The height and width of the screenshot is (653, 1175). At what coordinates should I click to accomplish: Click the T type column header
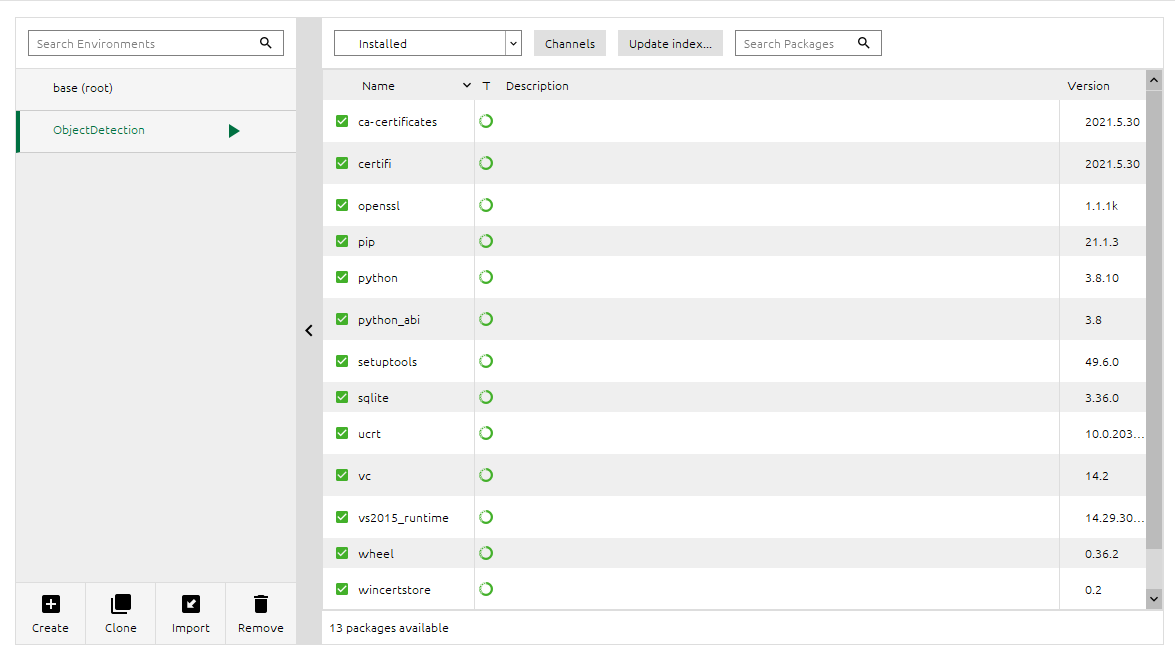(x=486, y=86)
